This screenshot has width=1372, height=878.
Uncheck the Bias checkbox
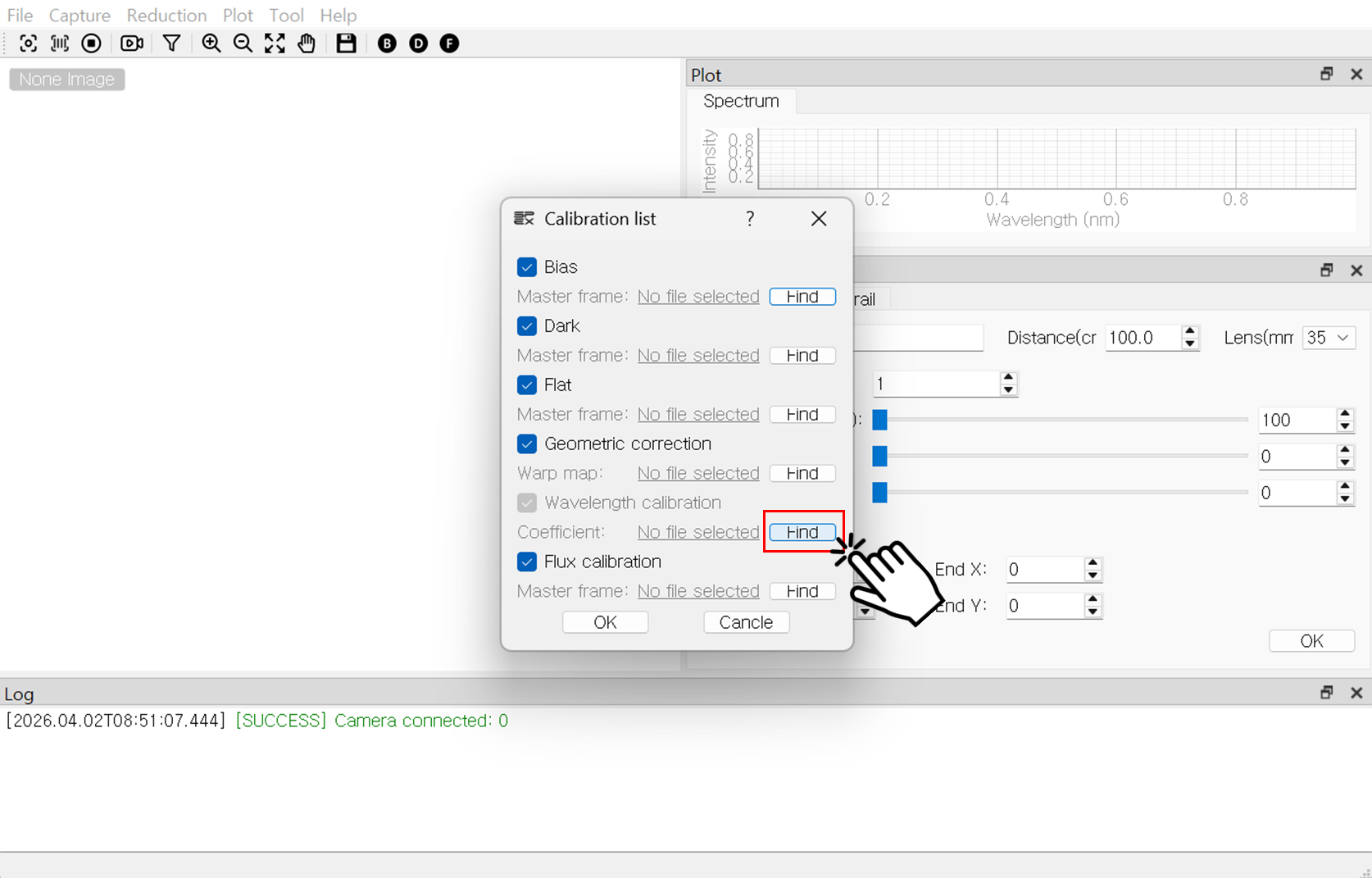(527, 267)
